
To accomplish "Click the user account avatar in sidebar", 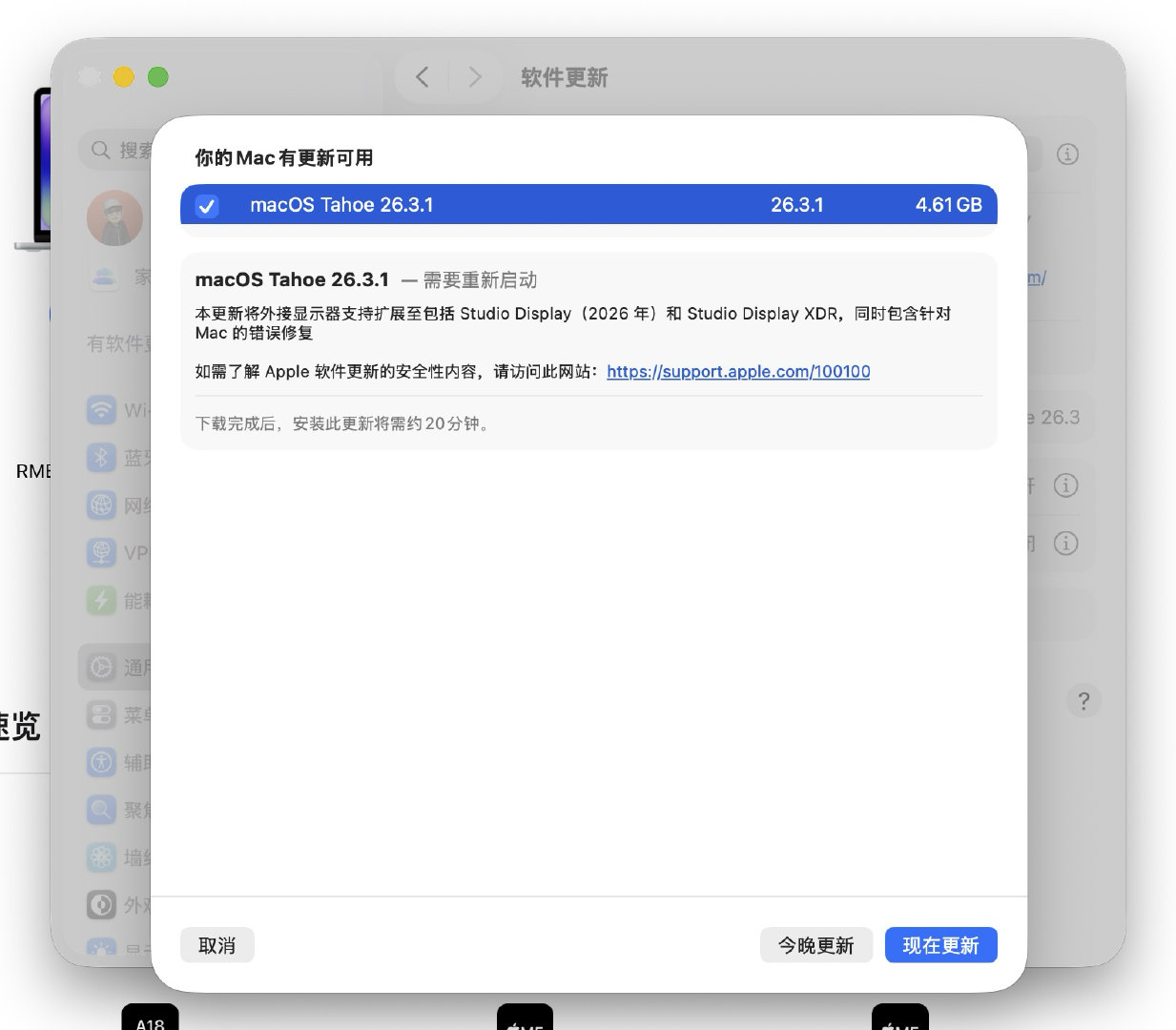I will point(115,218).
